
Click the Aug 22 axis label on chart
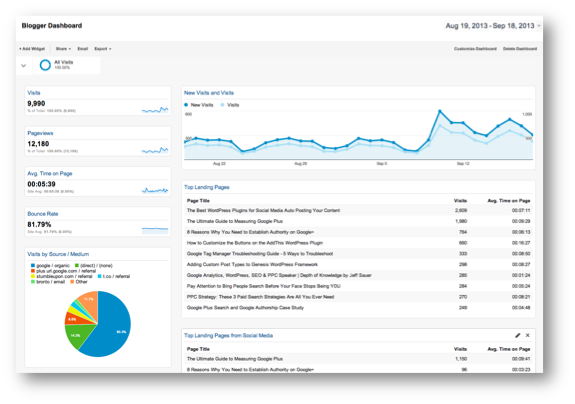(x=219, y=164)
